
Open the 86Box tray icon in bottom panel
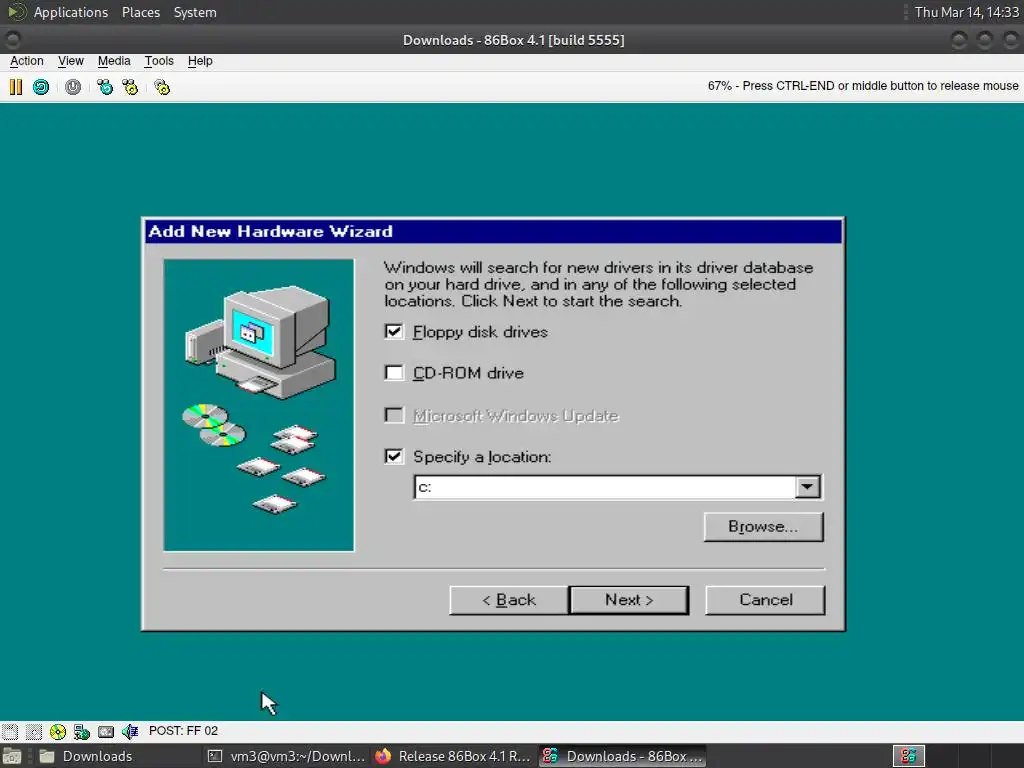[x=908, y=756]
